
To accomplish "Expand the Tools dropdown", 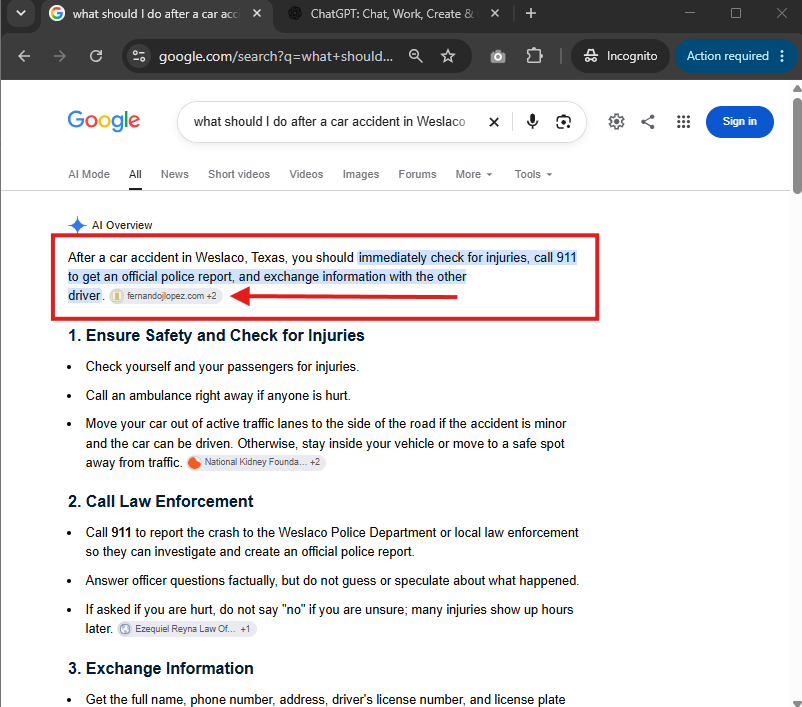I will click(533, 174).
